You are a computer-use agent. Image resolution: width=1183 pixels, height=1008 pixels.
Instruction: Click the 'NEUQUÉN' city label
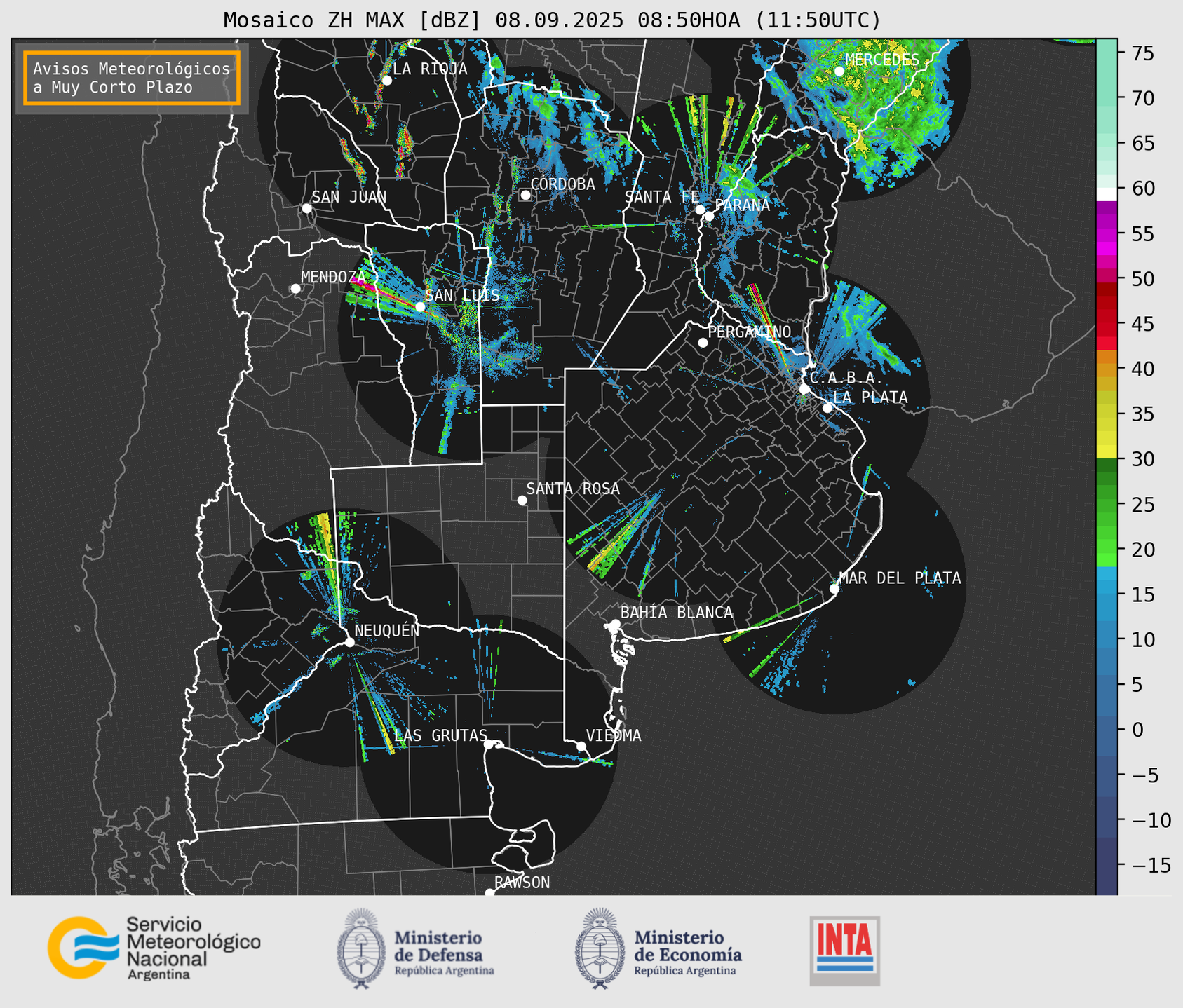pos(387,630)
